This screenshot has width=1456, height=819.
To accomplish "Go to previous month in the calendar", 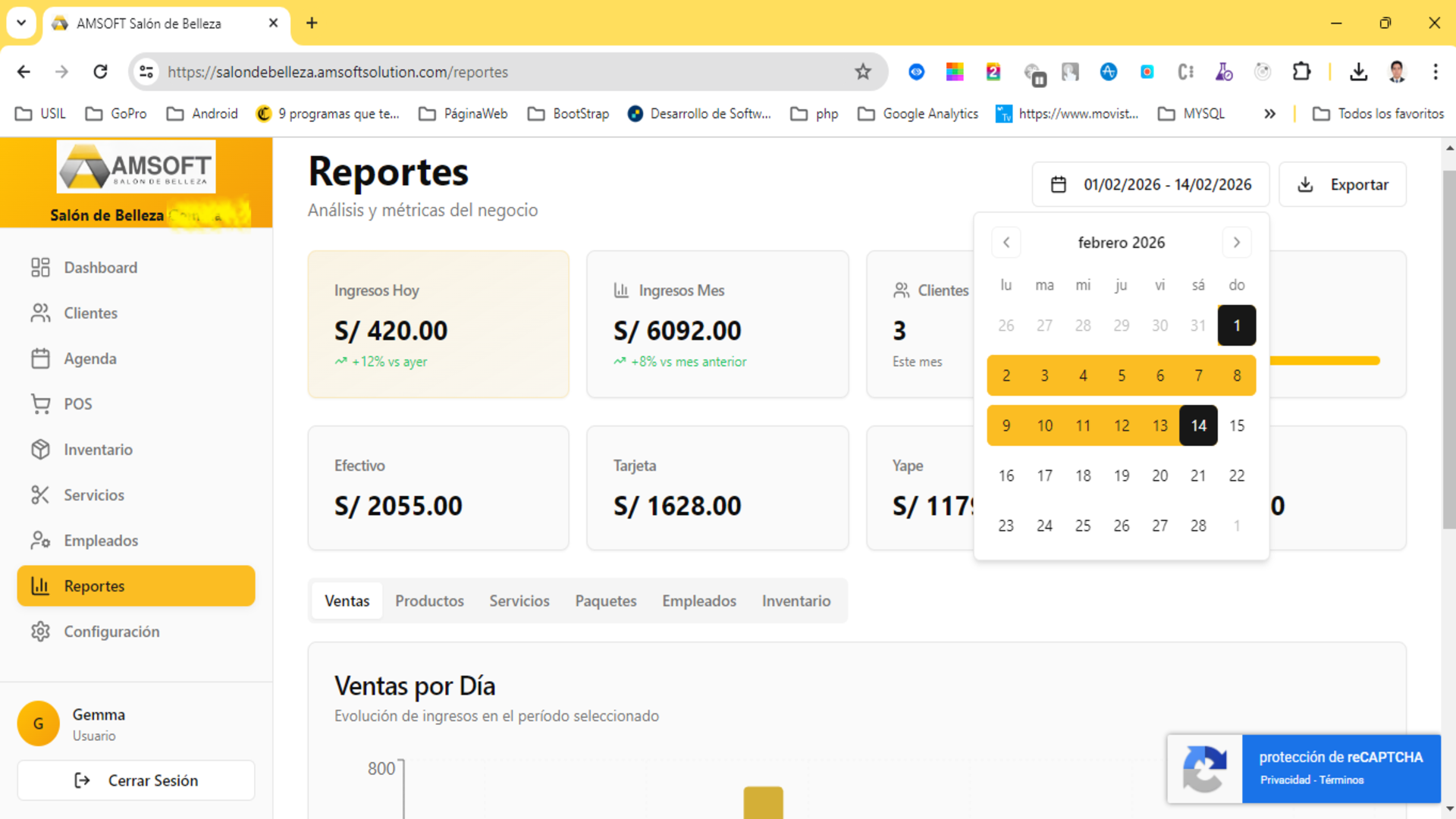I will [1006, 242].
